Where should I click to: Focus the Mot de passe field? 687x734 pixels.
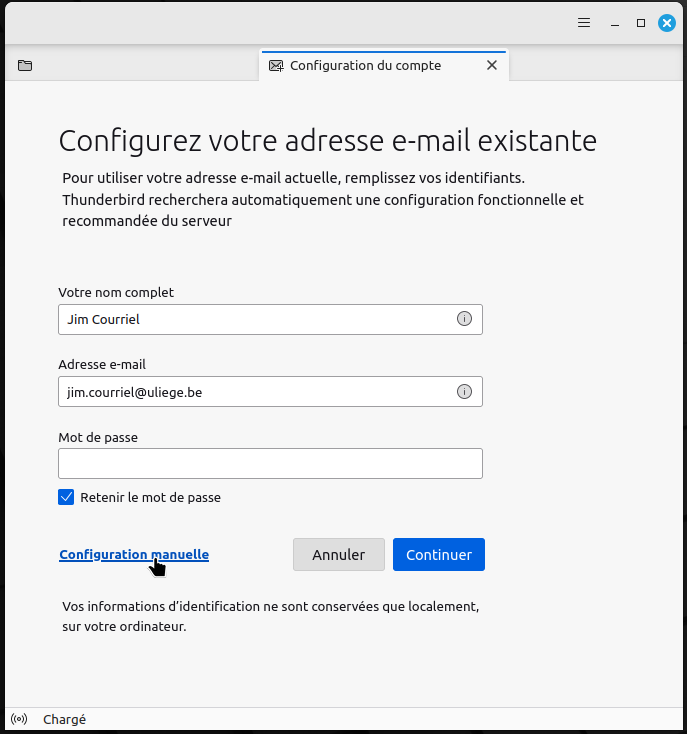(270, 463)
